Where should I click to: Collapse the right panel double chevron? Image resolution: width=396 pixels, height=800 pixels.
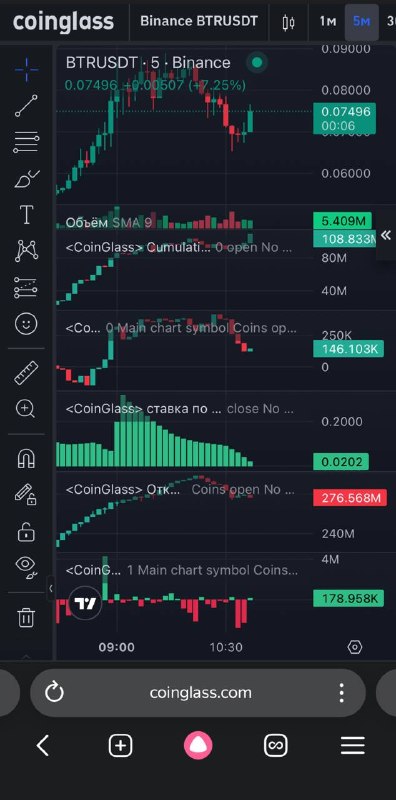tap(386, 235)
